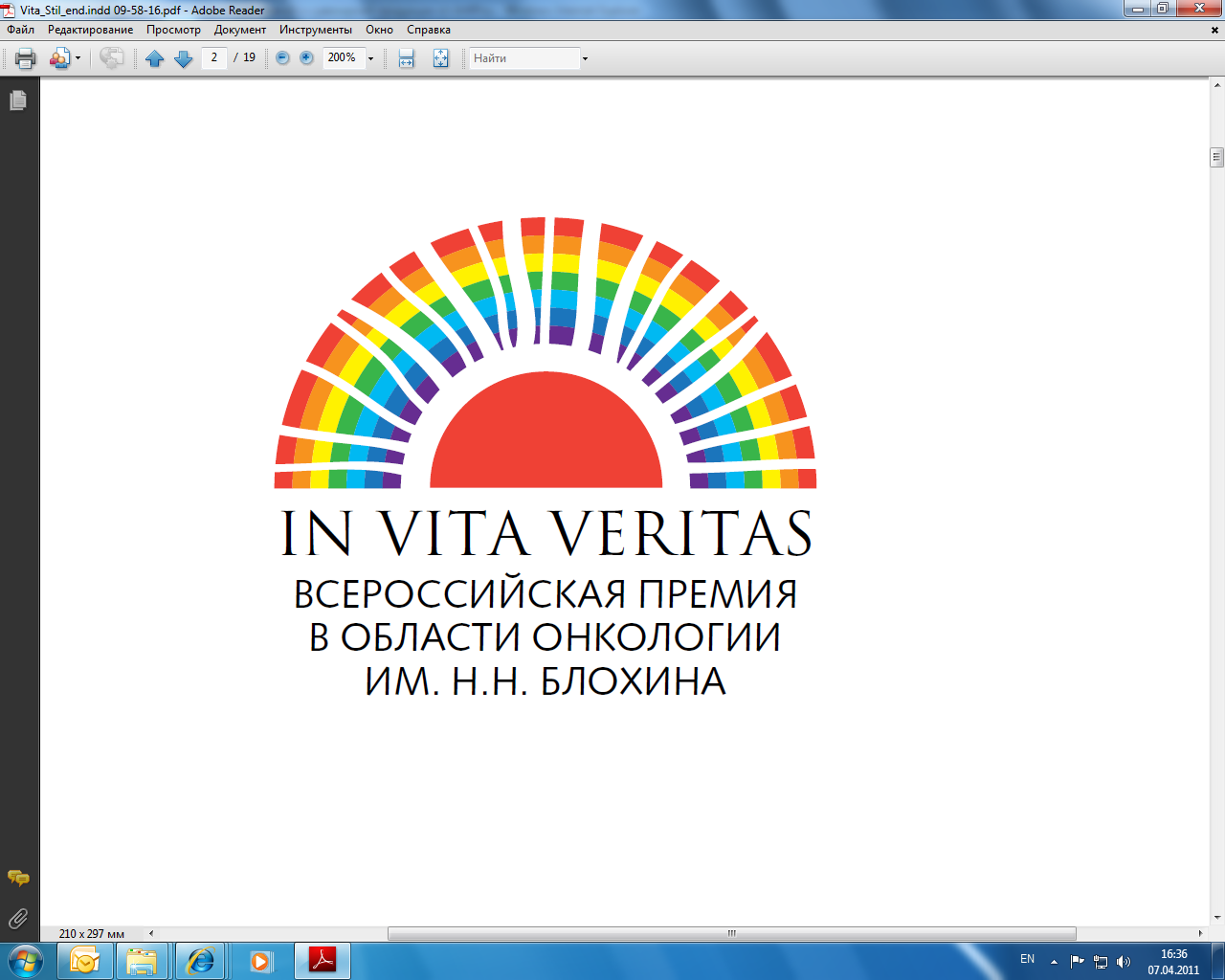Click the Print icon in toolbar
Image resolution: width=1225 pixels, height=980 pixels.
click(26, 58)
